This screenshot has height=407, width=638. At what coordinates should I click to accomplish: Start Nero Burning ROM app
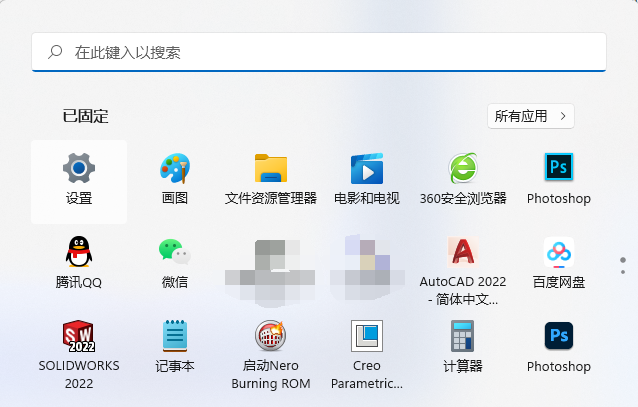click(271, 353)
